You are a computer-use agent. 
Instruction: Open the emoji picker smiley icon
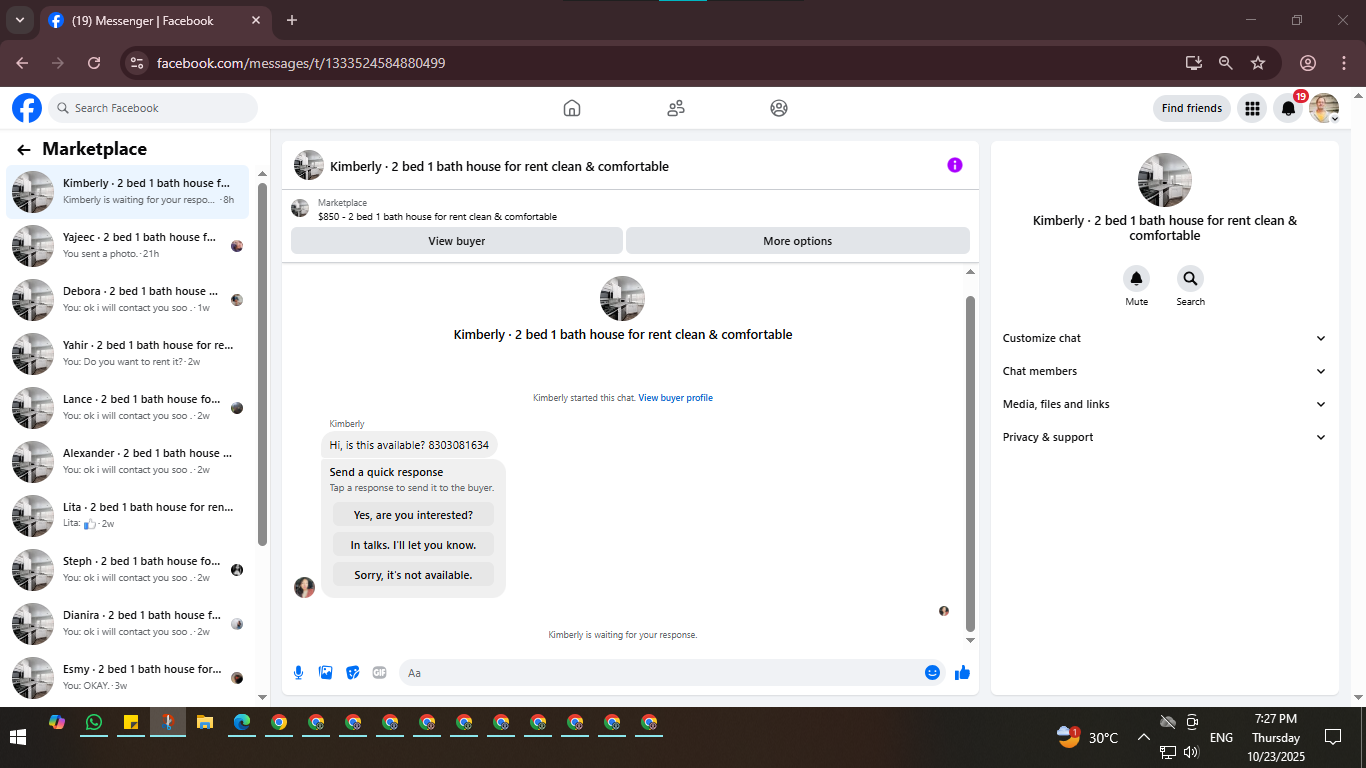click(932, 673)
